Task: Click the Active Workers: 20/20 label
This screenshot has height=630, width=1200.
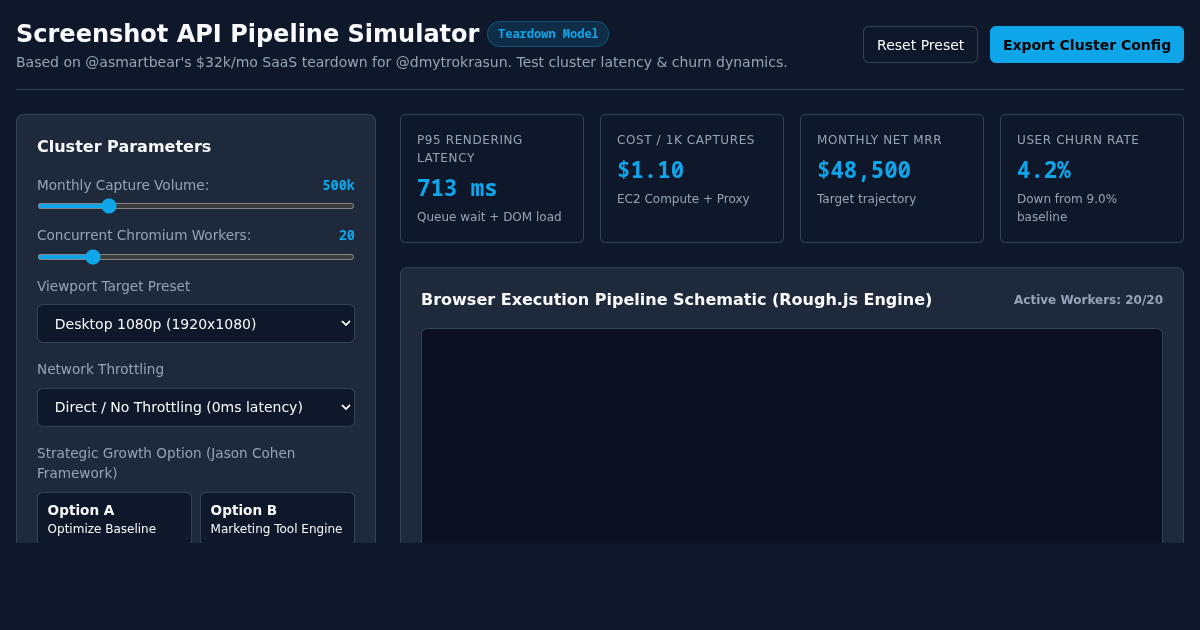Action: click(1088, 300)
